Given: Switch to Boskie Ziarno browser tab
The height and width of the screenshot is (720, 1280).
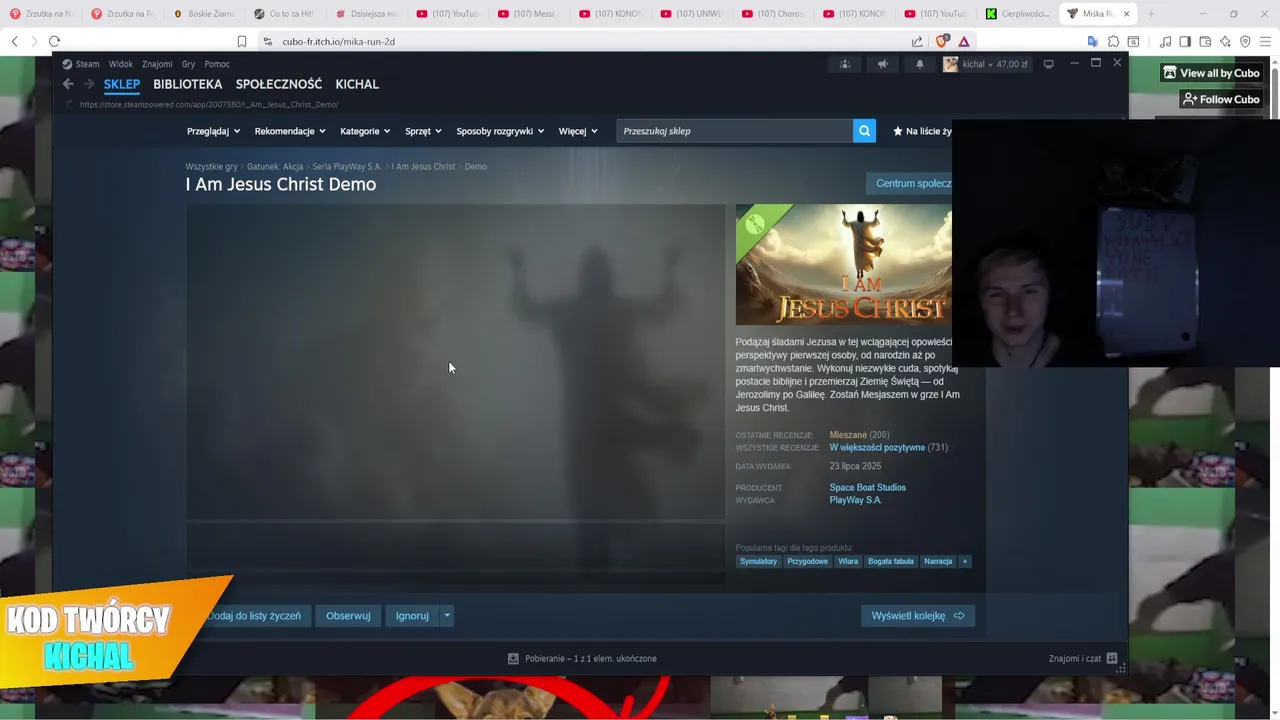Looking at the screenshot, I should (206, 14).
